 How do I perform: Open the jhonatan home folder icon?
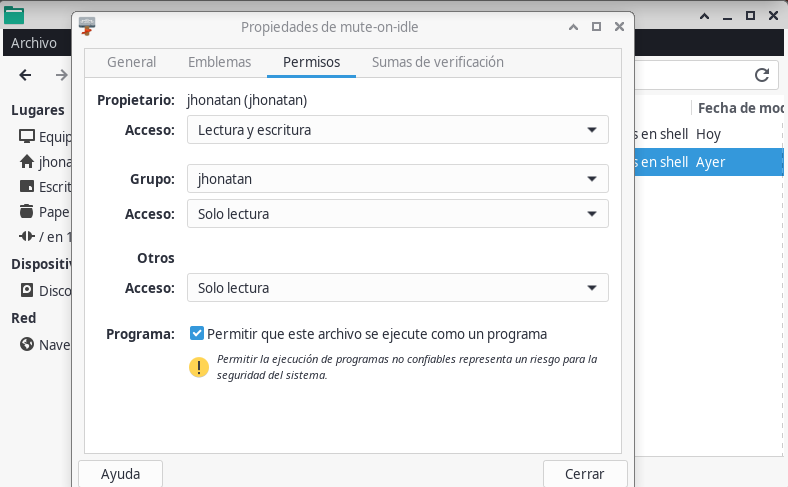(x=27, y=161)
